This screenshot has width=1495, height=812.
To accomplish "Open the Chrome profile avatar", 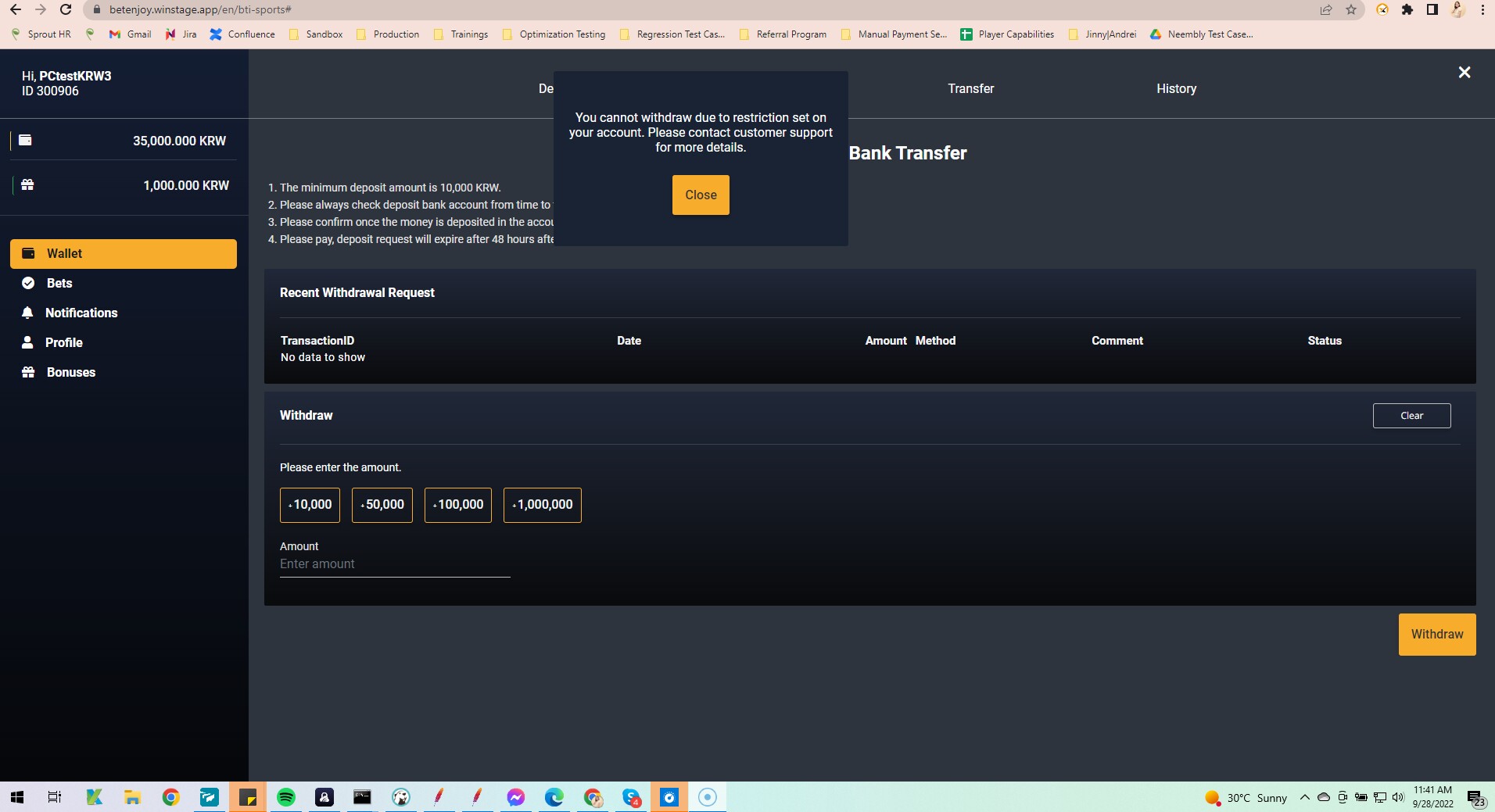I will point(1457,9).
